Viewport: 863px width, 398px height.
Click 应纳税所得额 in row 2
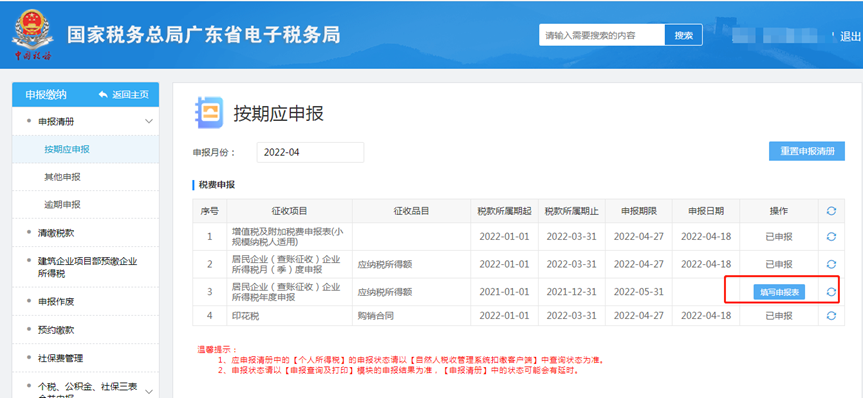click(x=385, y=265)
